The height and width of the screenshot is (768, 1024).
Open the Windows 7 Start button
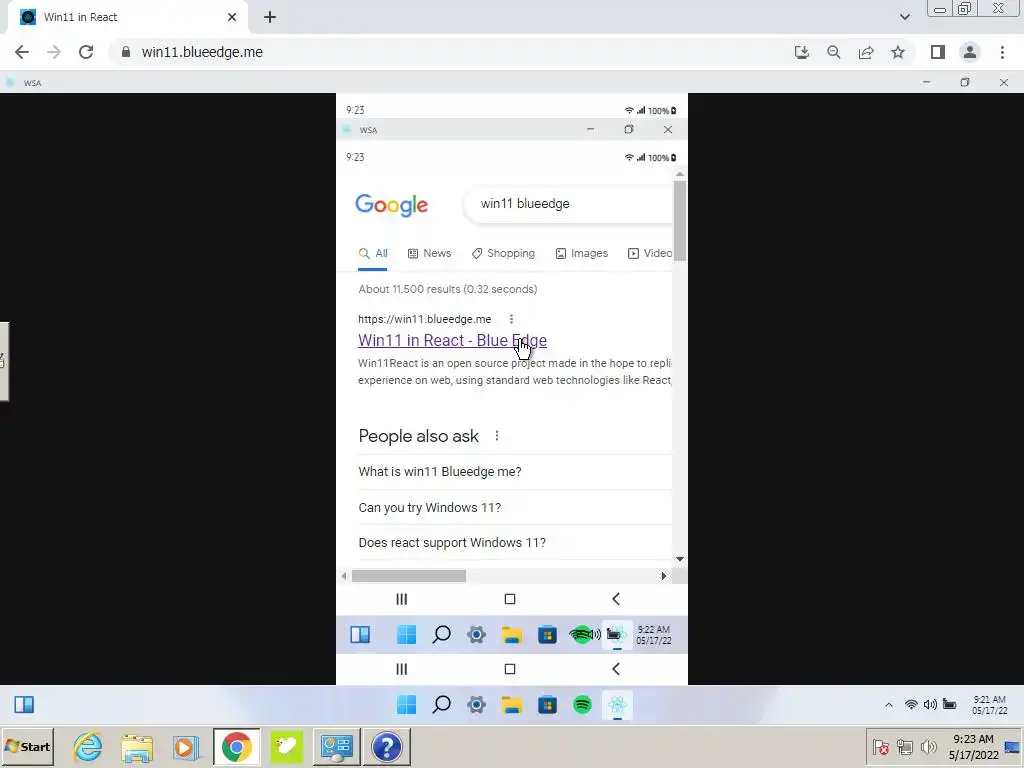[x=27, y=746]
